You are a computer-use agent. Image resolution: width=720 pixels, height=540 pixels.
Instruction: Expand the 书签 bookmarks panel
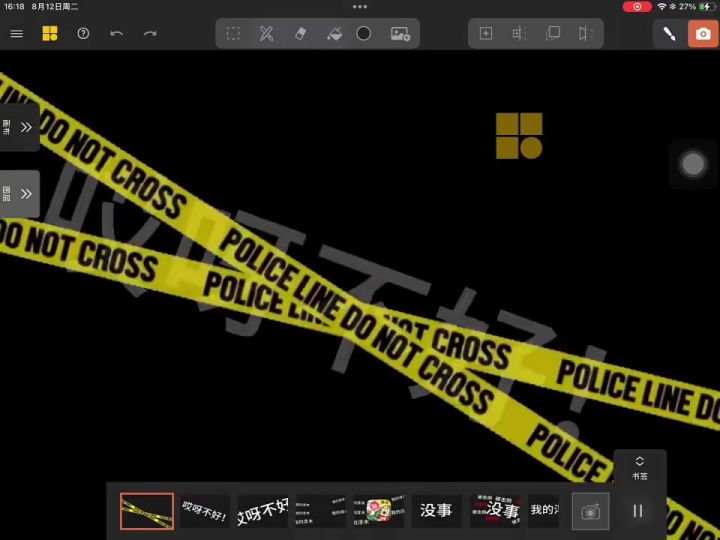pos(639,468)
